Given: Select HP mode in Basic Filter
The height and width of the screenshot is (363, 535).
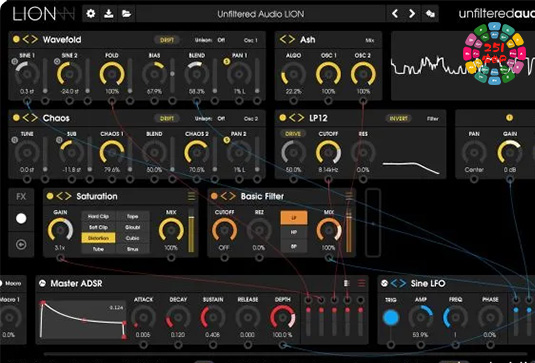Looking at the screenshot, I should click(x=294, y=232).
